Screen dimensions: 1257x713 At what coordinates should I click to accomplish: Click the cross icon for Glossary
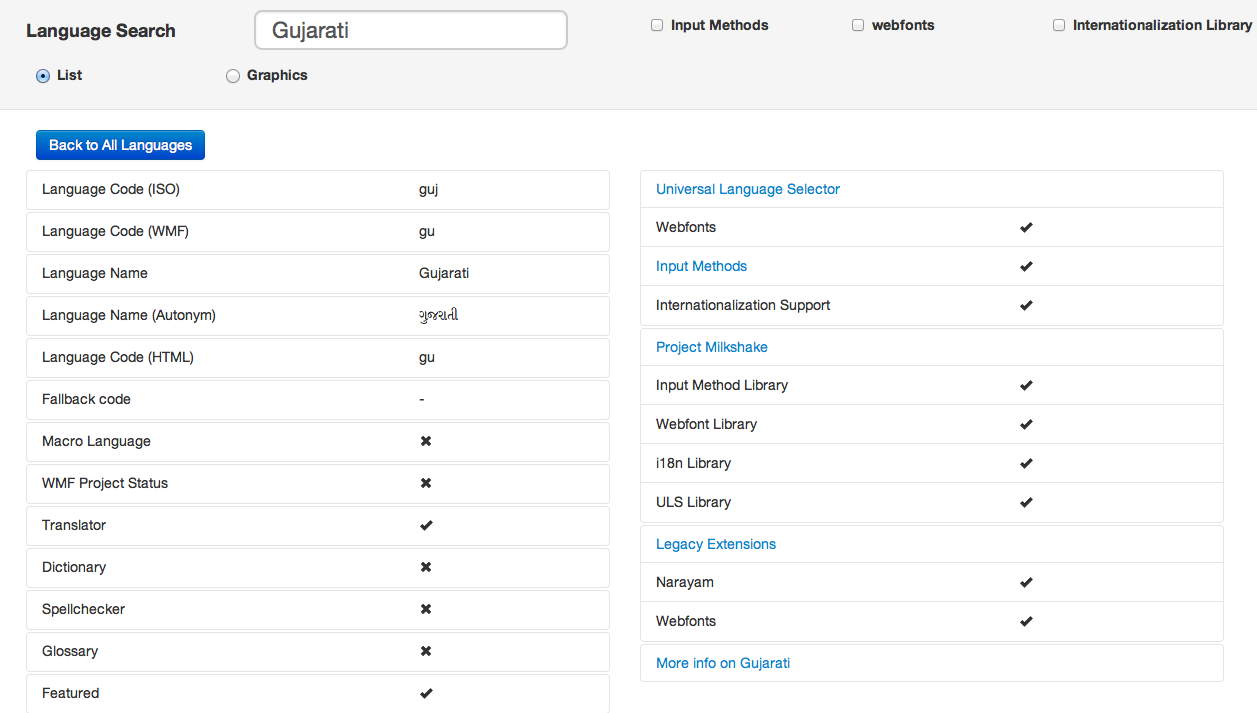click(426, 651)
